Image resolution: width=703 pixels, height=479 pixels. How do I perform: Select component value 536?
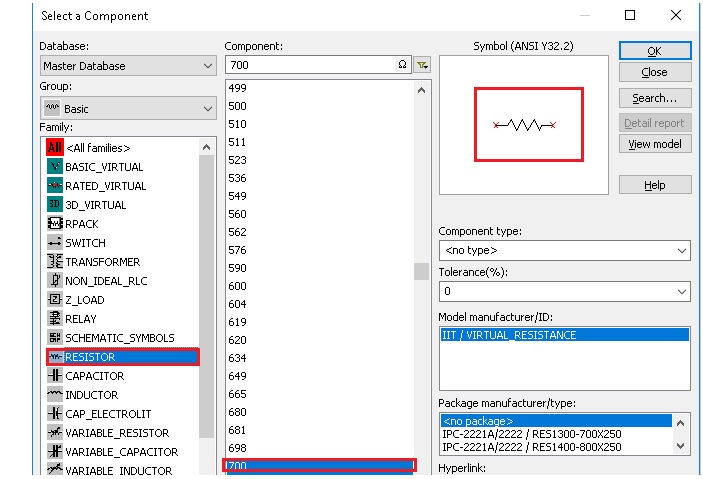click(237, 178)
